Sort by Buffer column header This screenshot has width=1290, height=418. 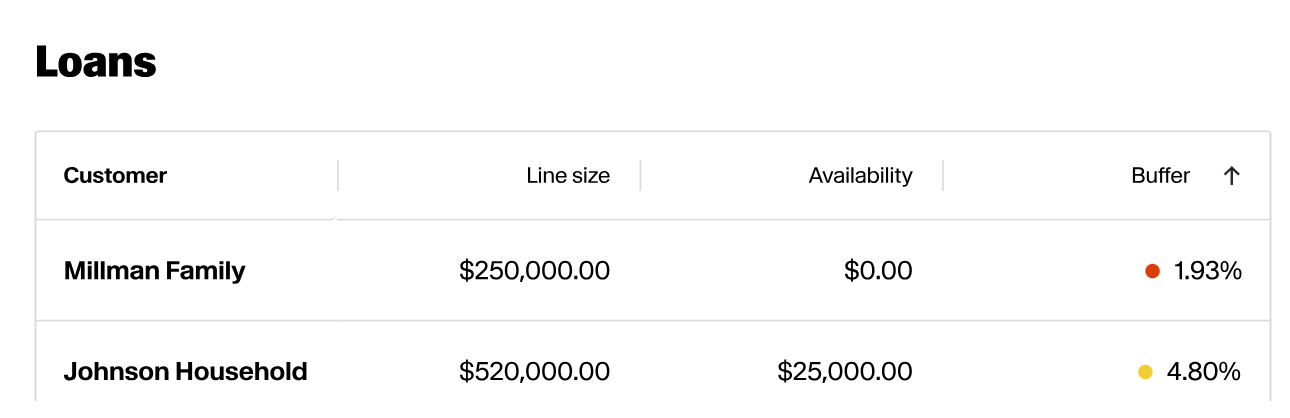coord(1106,176)
